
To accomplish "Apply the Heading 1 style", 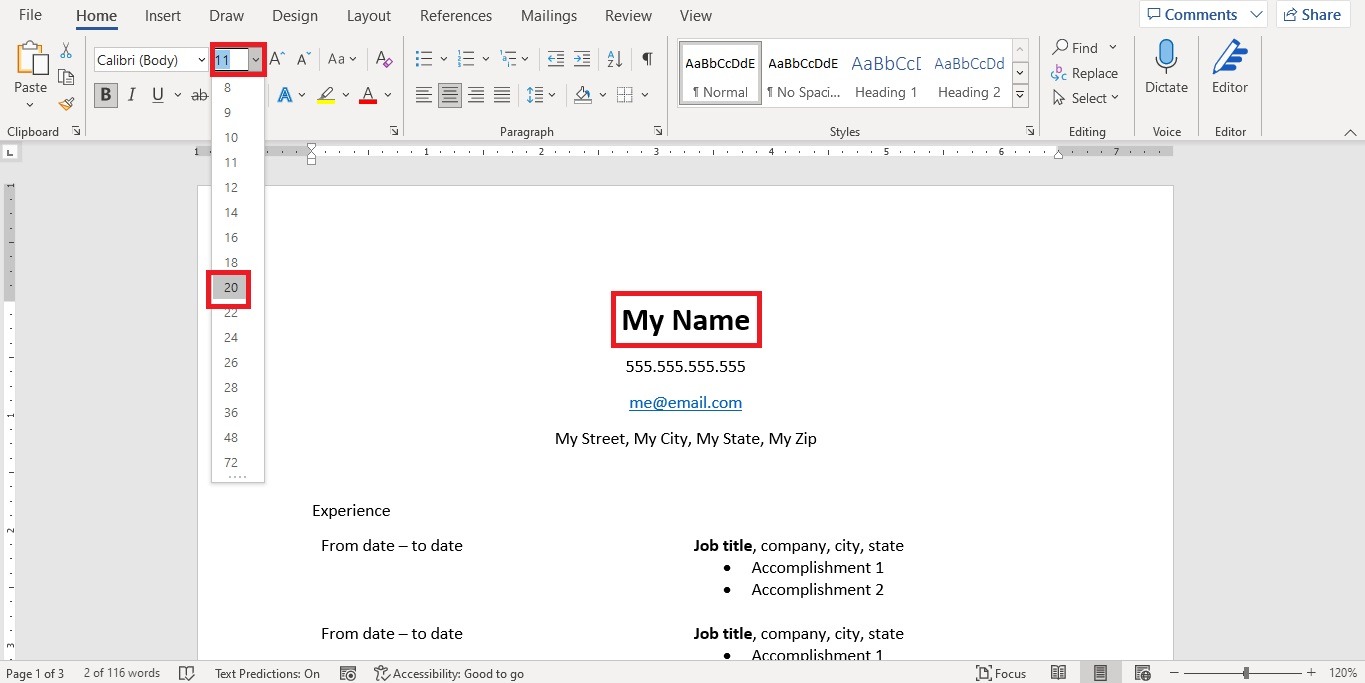I will tap(886, 74).
